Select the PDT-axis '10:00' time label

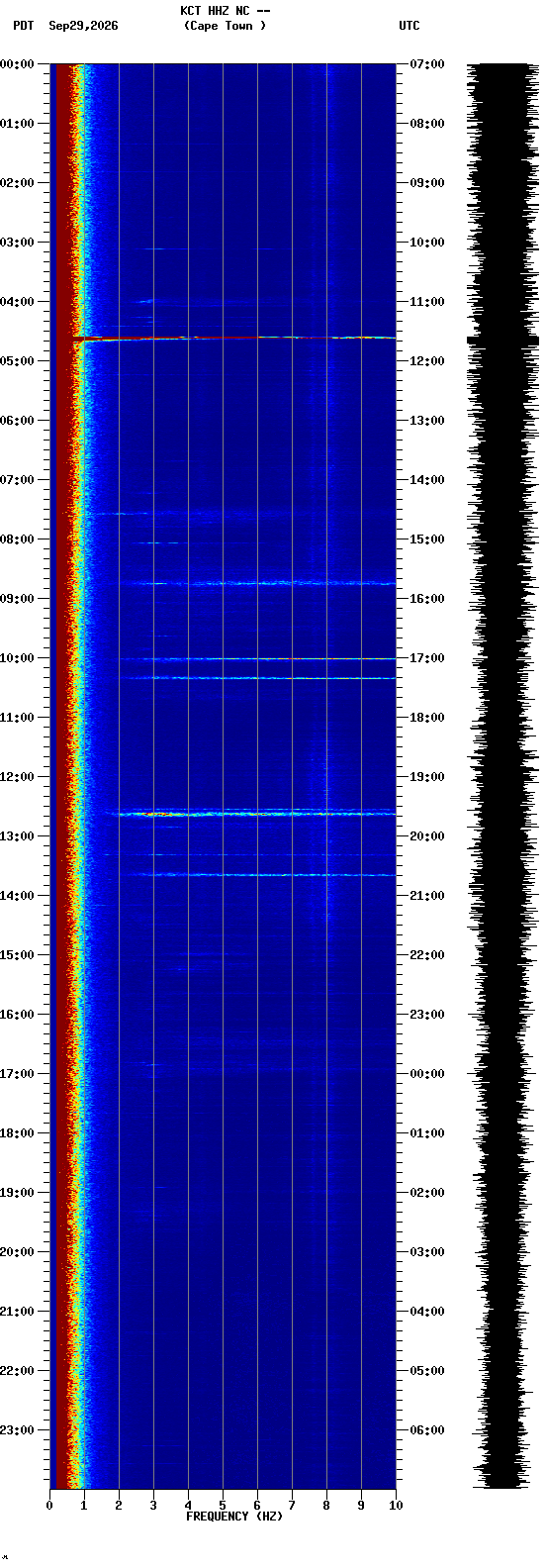tap(17, 658)
